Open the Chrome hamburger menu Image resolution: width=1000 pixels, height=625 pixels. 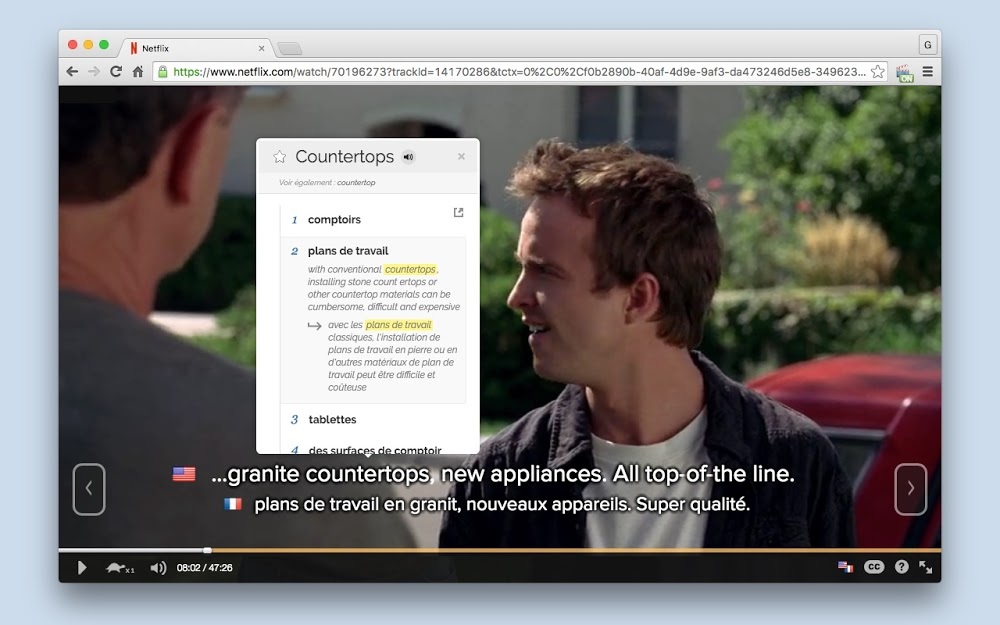928,71
